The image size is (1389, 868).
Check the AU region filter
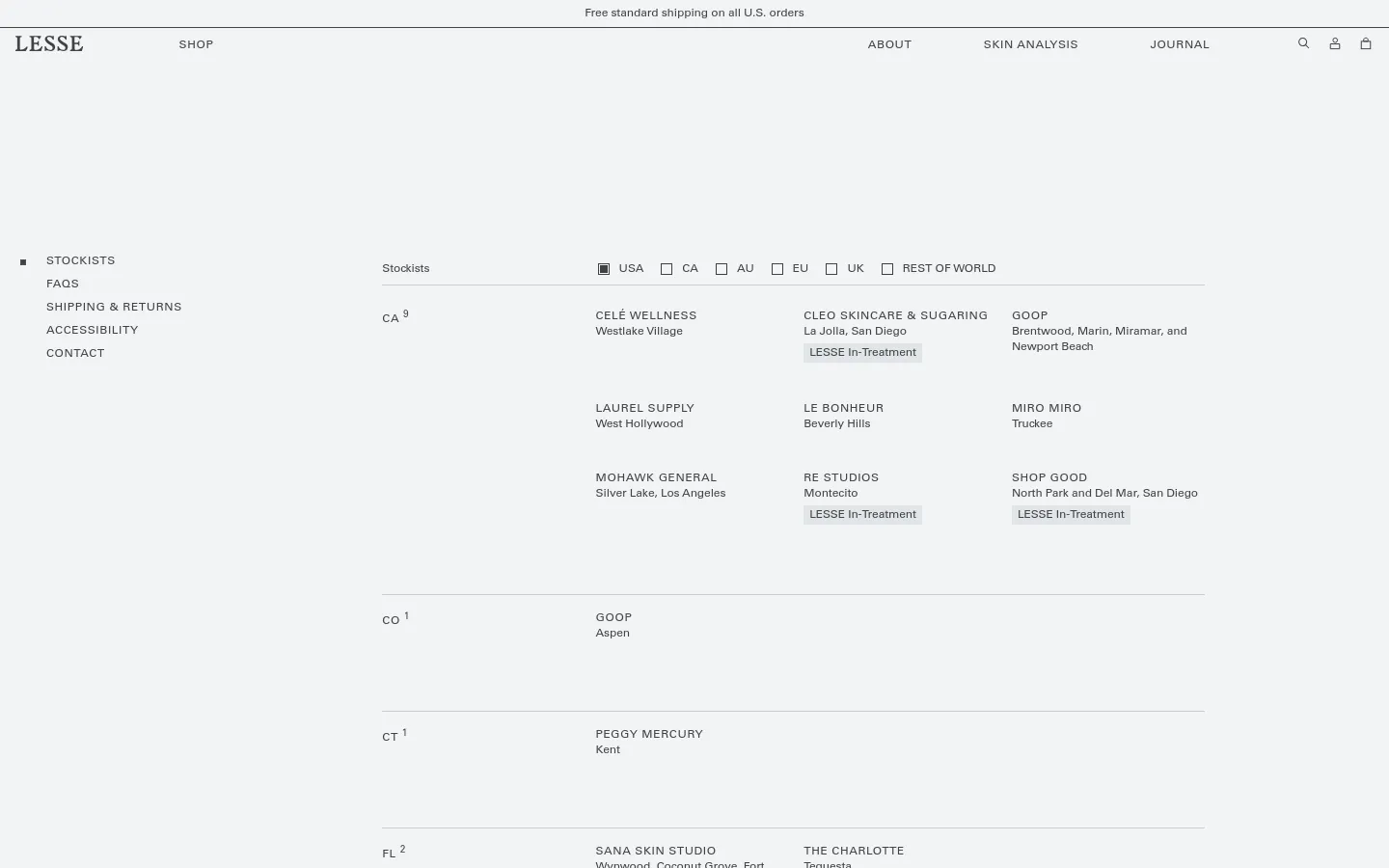[x=722, y=269]
